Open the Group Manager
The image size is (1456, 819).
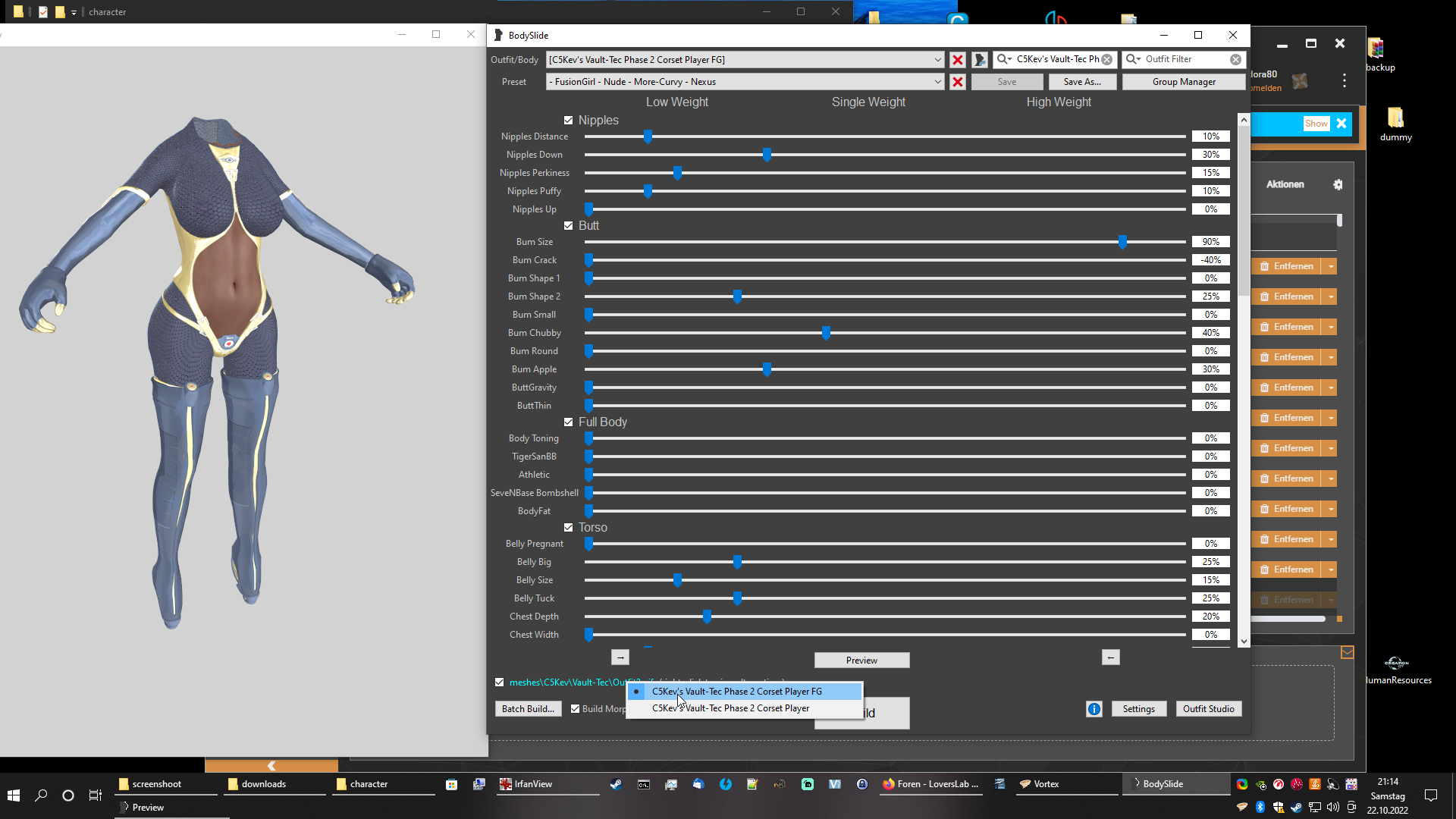point(1184,82)
